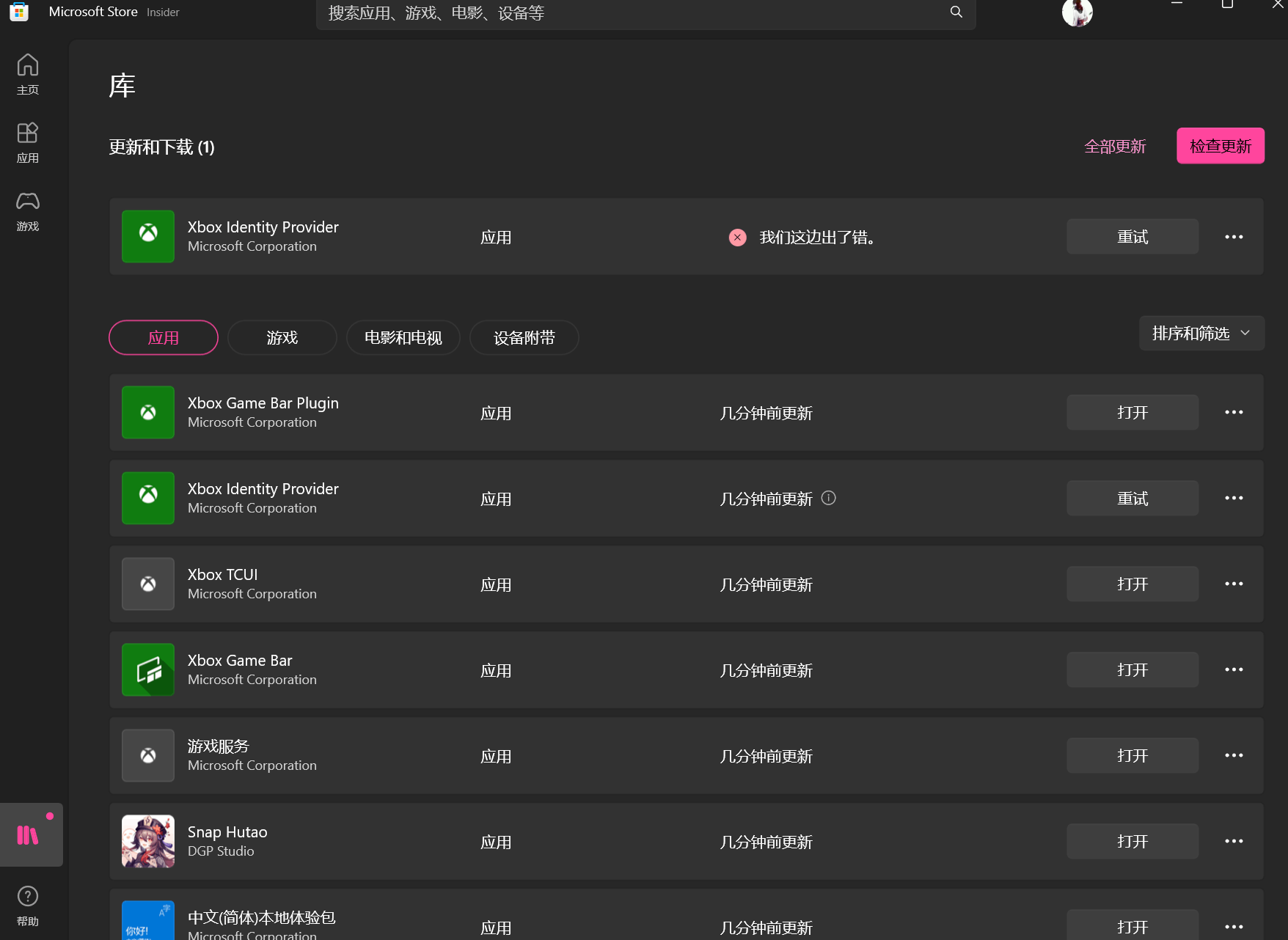Viewport: 1288px width, 940px height.
Task: Open more options for Xbox TCUI
Action: point(1234,584)
